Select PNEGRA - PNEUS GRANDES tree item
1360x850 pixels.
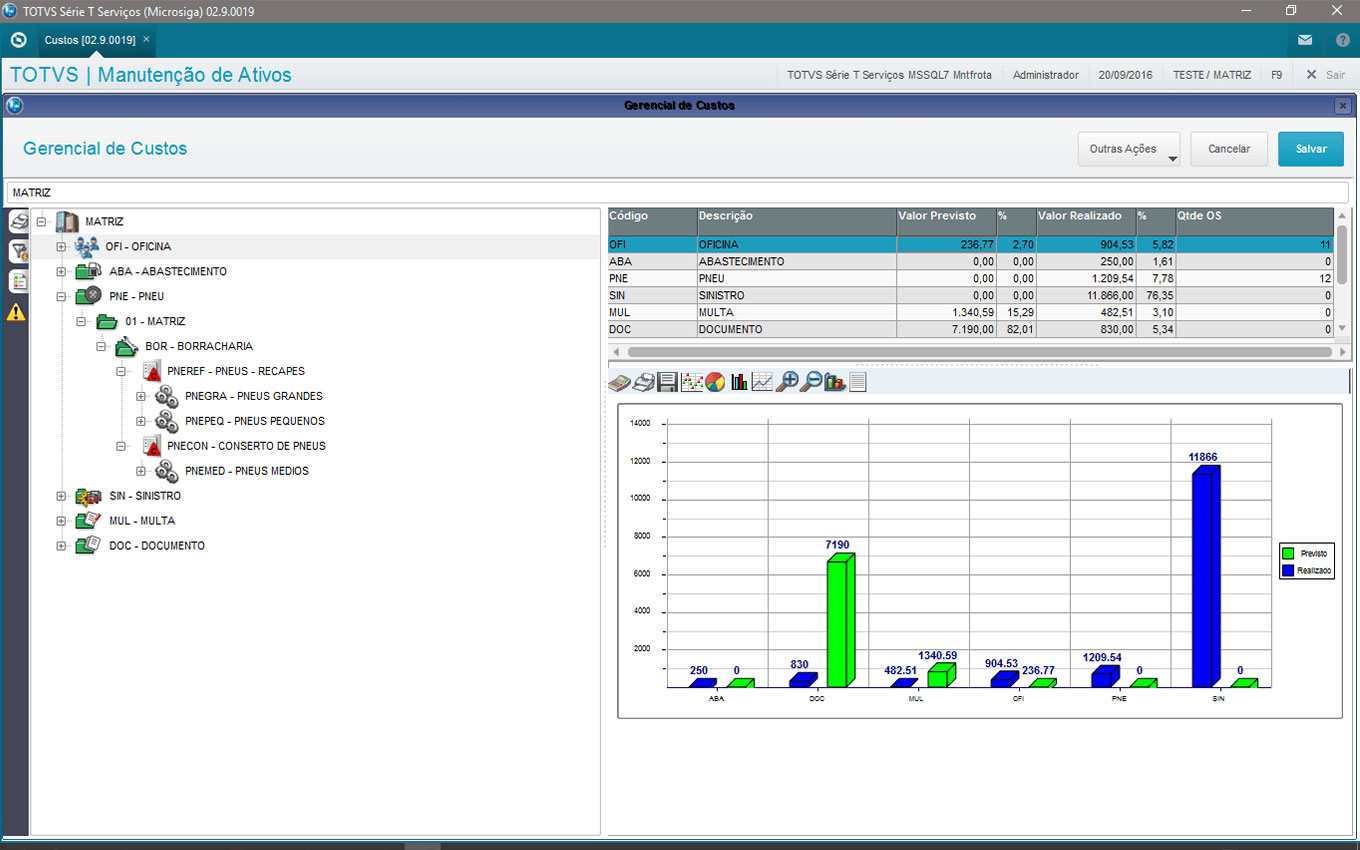coord(253,396)
